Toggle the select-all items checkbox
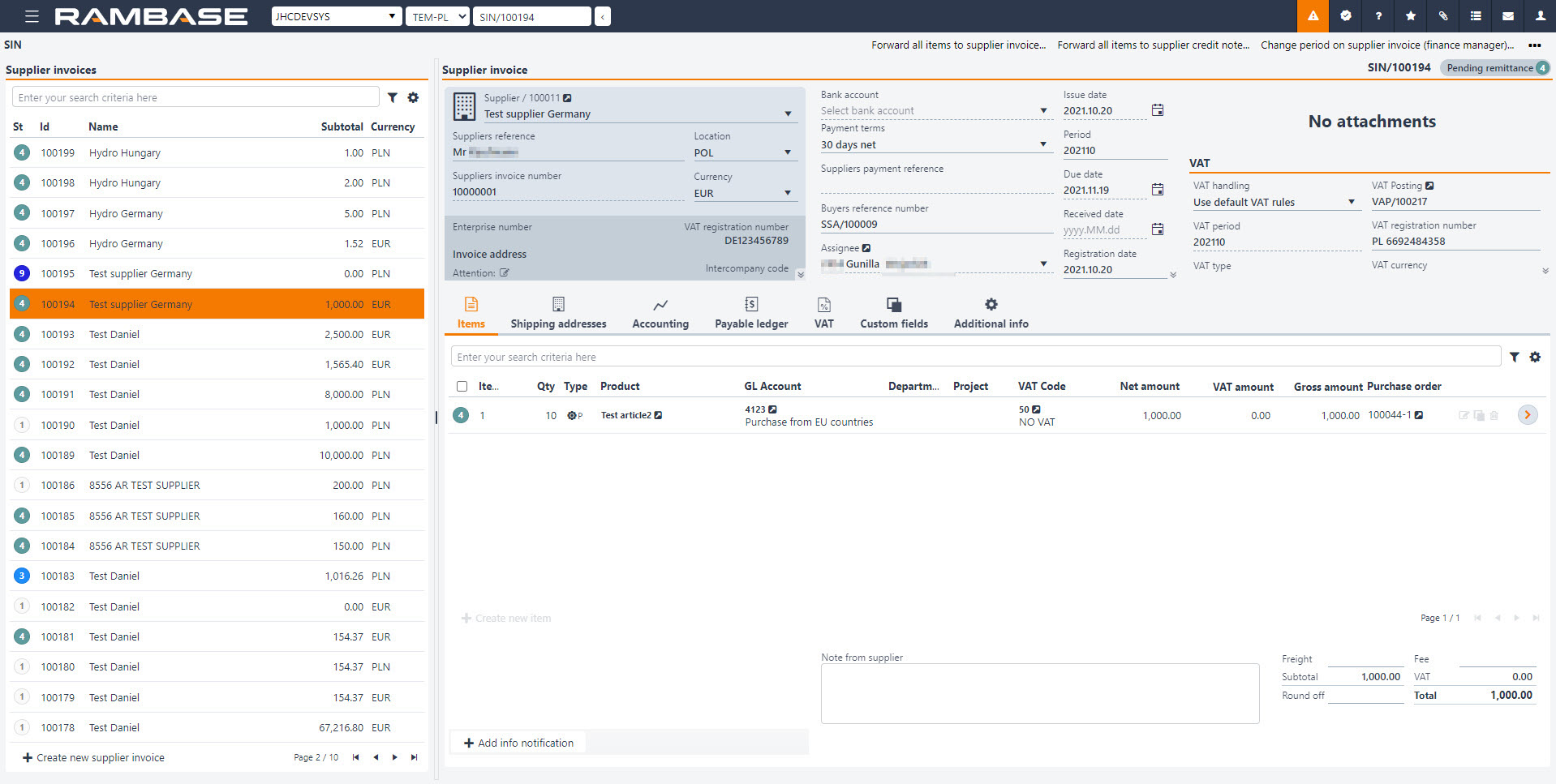Image resolution: width=1556 pixels, height=784 pixels. pyautogui.click(x=462, y=387)
